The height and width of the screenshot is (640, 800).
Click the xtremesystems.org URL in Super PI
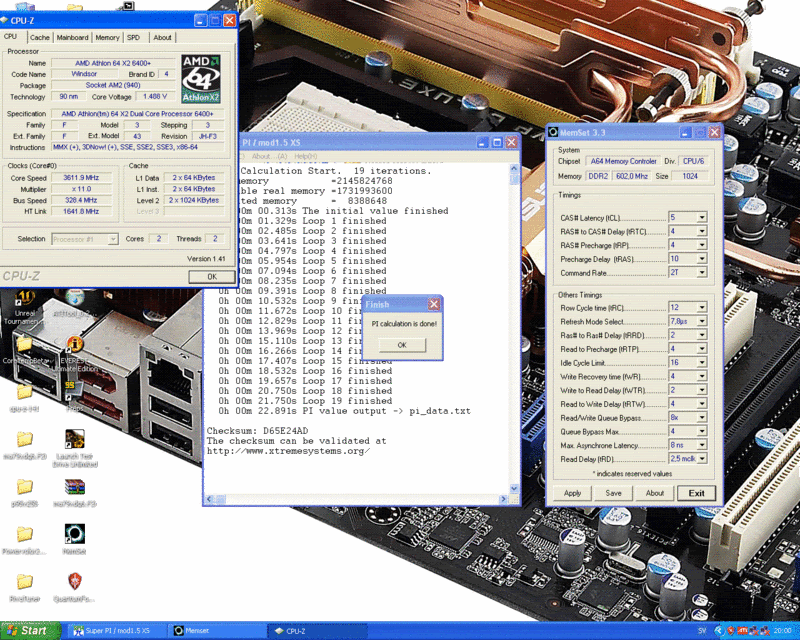point(288,451)
